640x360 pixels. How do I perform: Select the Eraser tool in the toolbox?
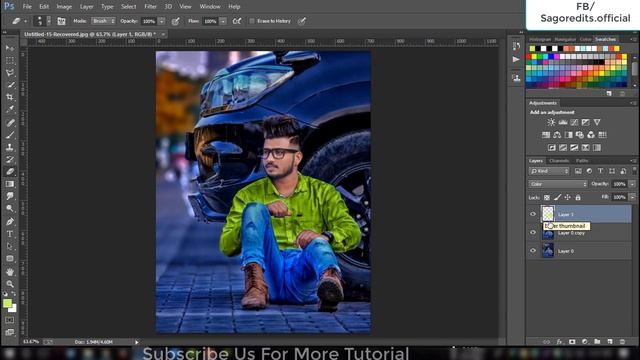[10, 172]
